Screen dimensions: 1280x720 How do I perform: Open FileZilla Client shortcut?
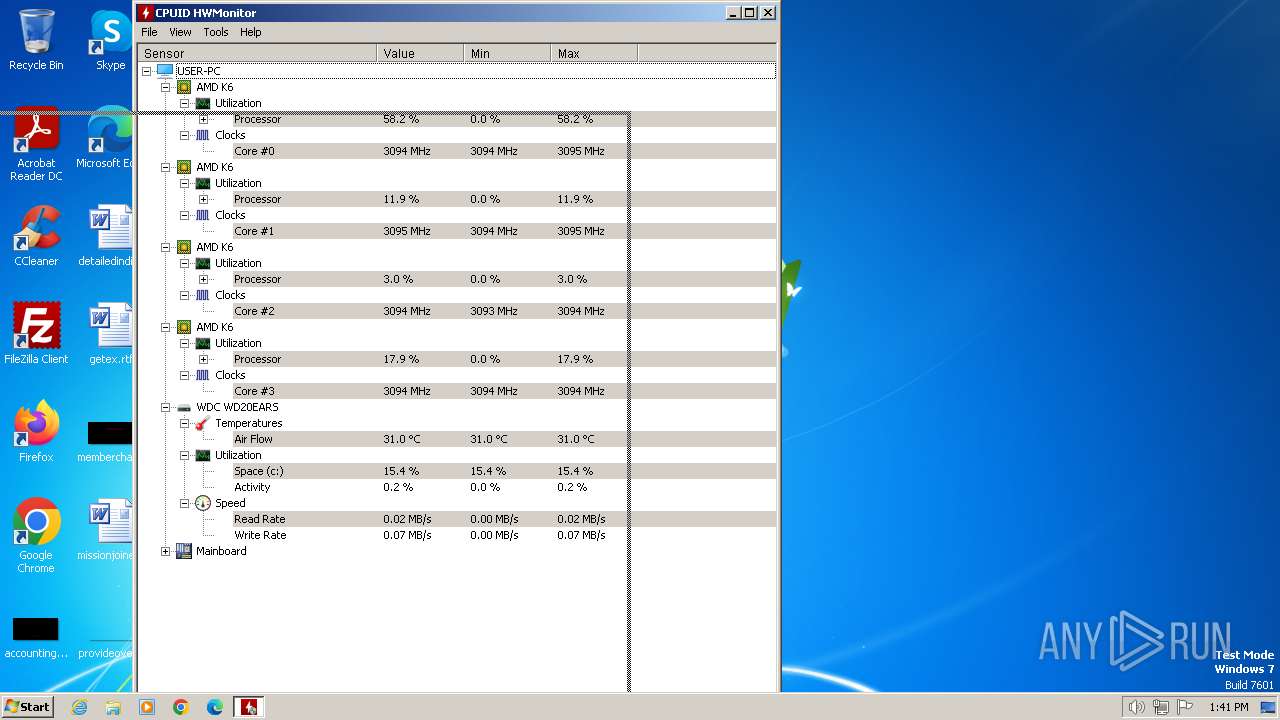(x=36, y=333)
